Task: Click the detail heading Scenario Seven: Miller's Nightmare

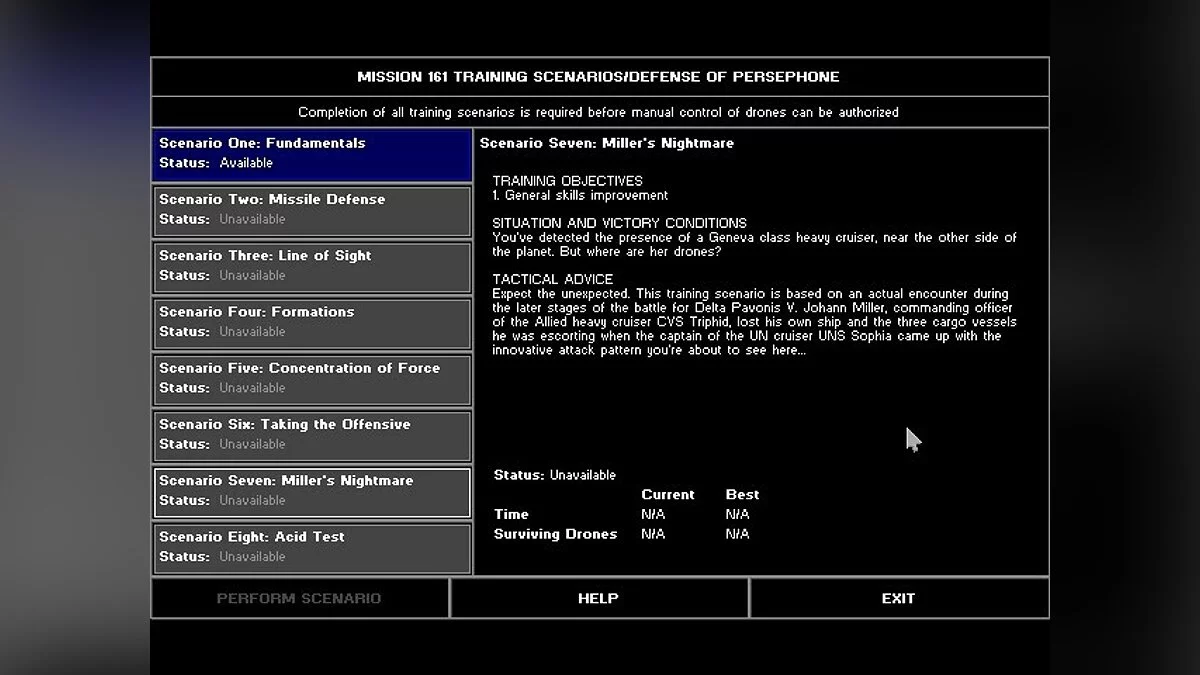Action: pos(607,143)
